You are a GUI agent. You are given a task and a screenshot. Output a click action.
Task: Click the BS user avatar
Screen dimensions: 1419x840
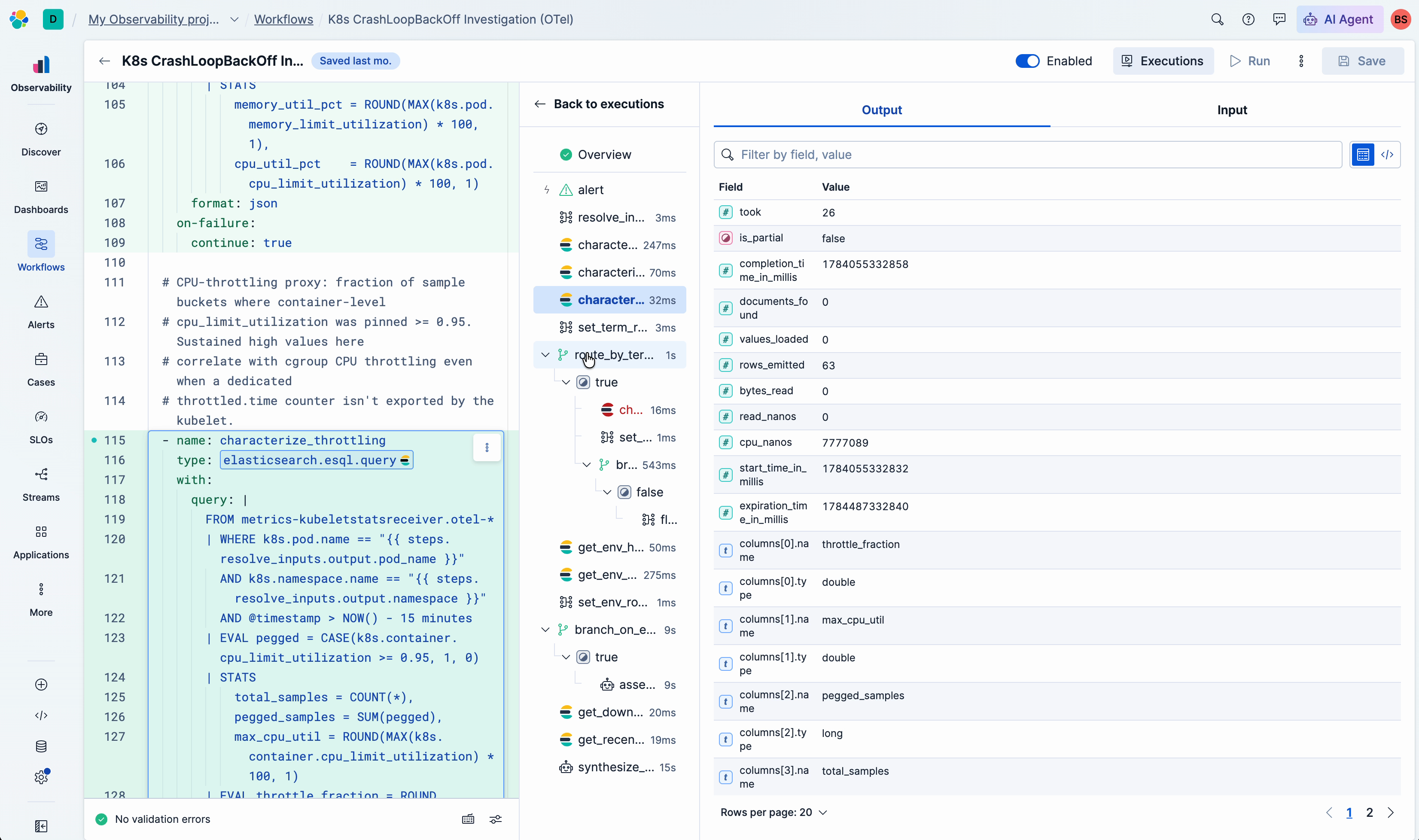1401,19
